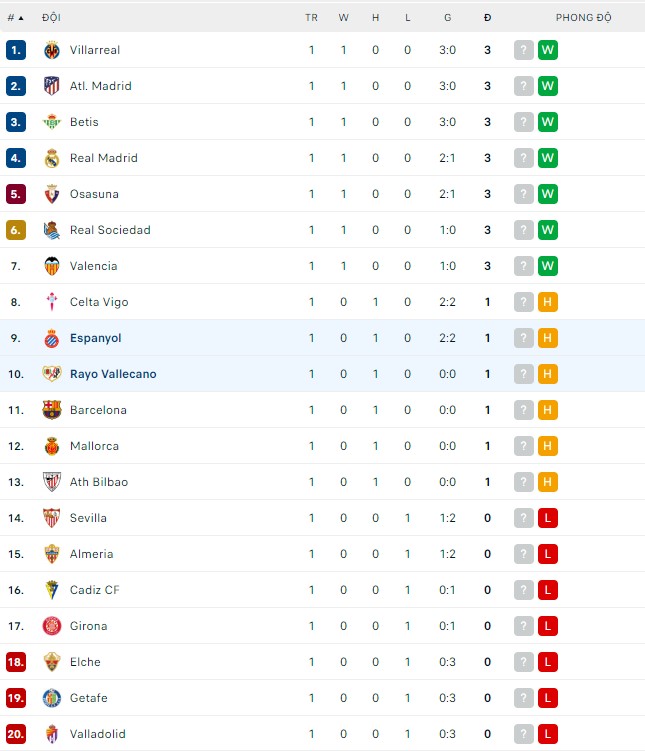Click Villarreal's green W form badge
Image resolution: width=645 pixels, height=751 pixels.
(547, 50)
